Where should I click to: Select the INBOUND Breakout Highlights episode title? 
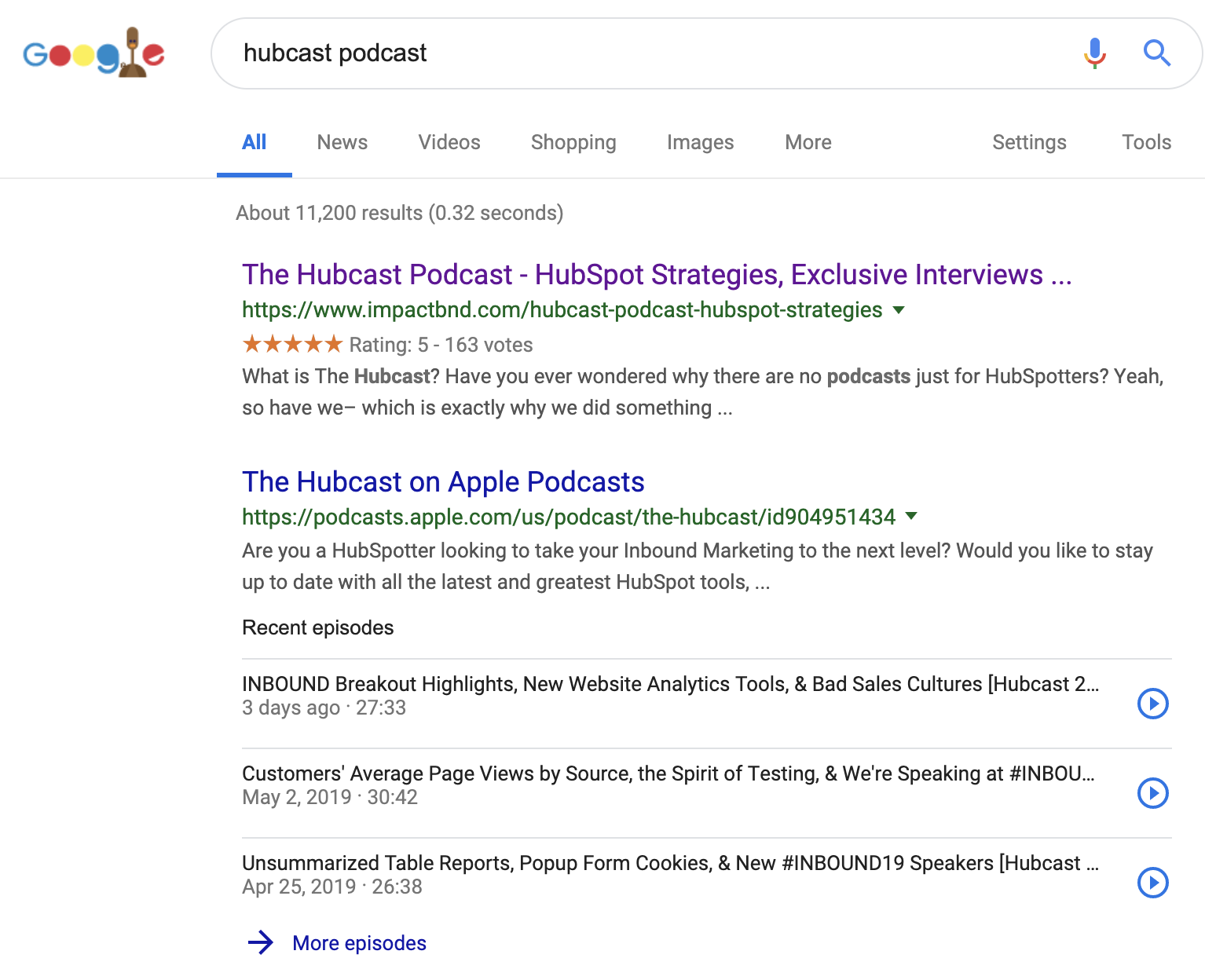670,684
